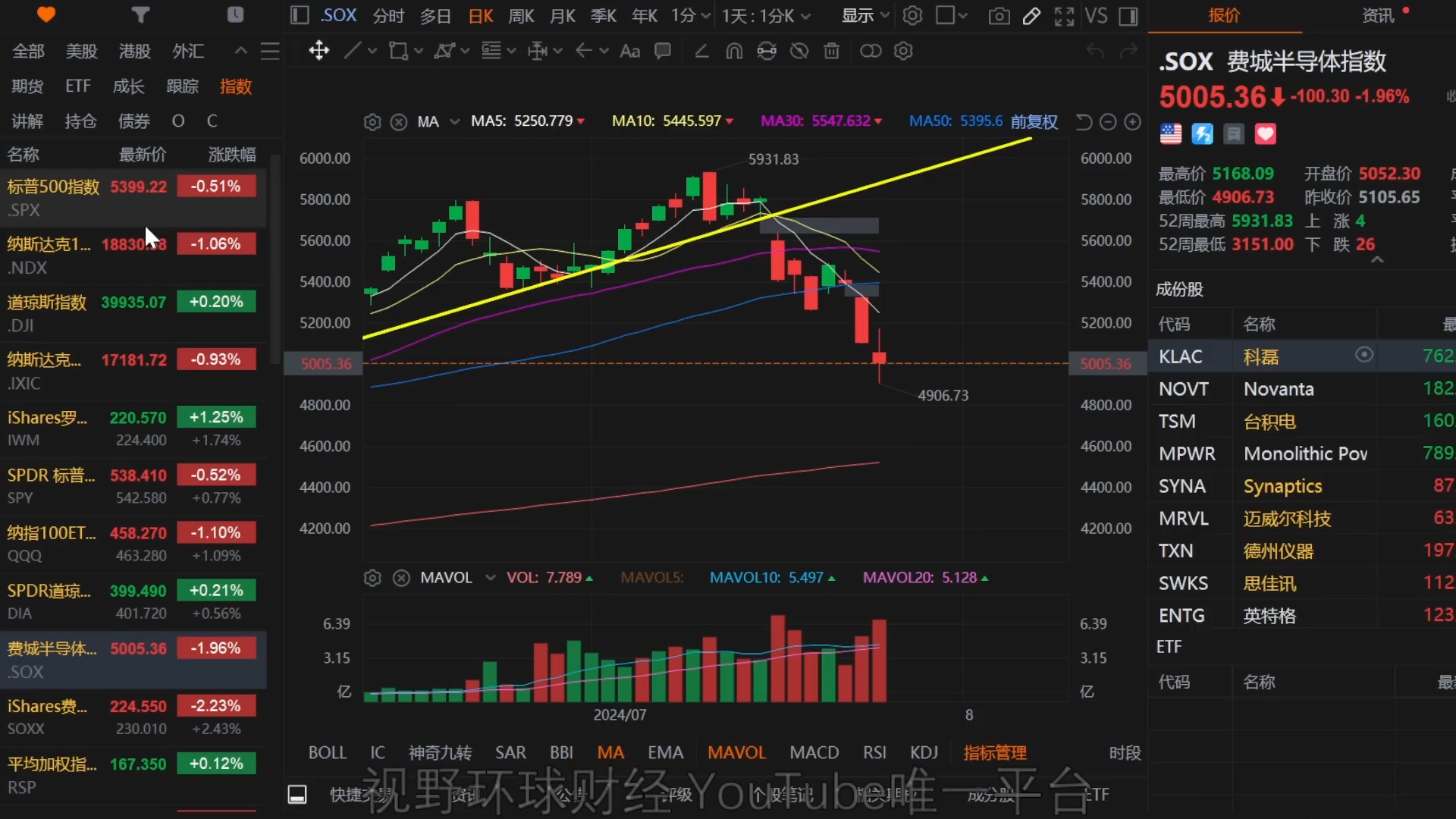Select the measure range tool
This screenshot has width=1456, height=819.
[x=538, y=51]
